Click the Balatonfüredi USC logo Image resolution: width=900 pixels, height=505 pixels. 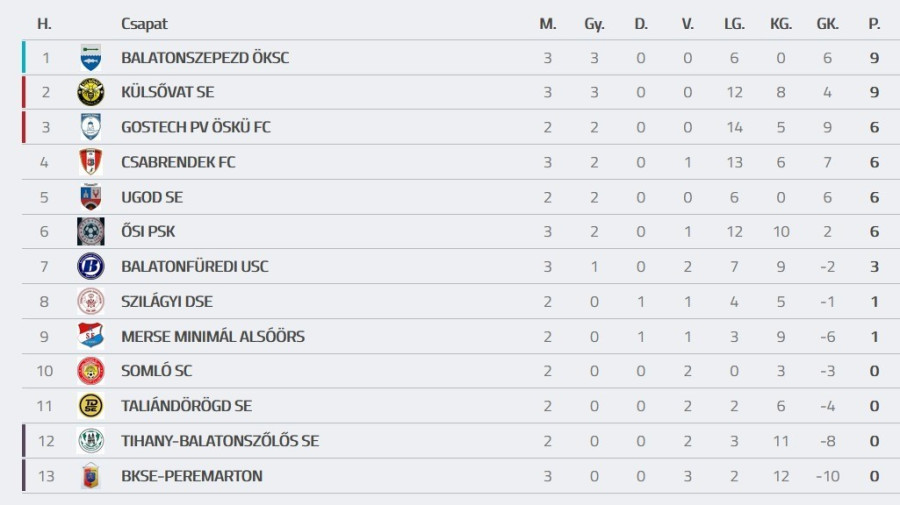91,266
